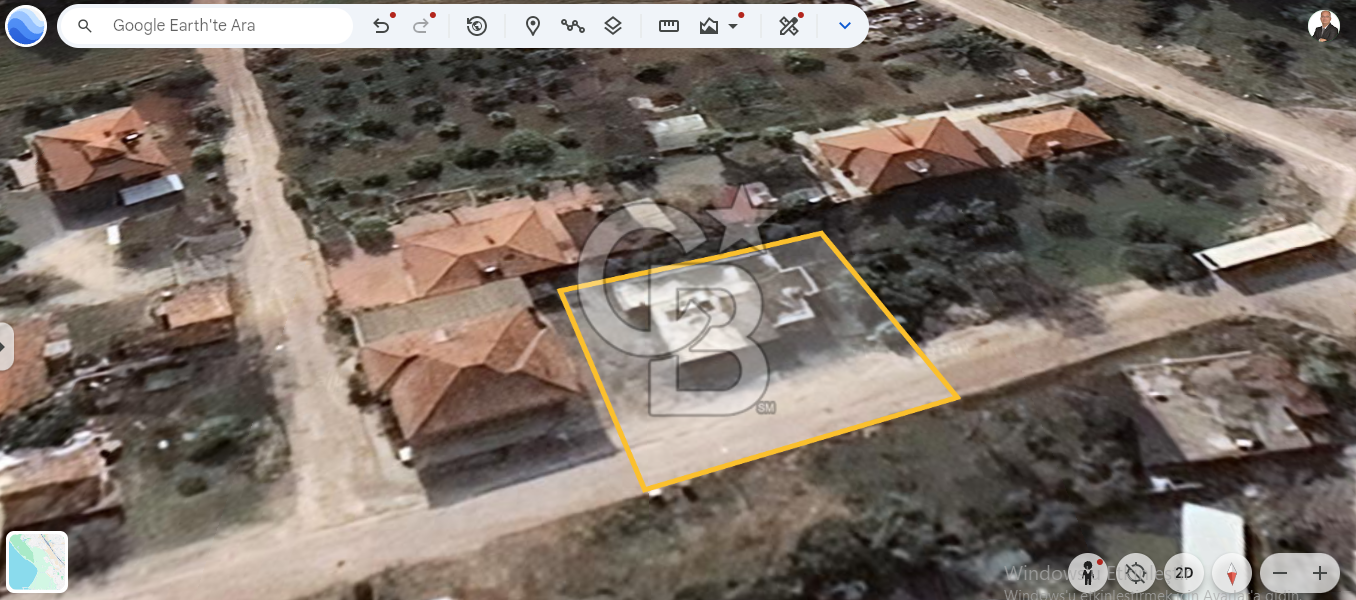Expand the blue chevron toolbar menu

[x=845, y=26]
